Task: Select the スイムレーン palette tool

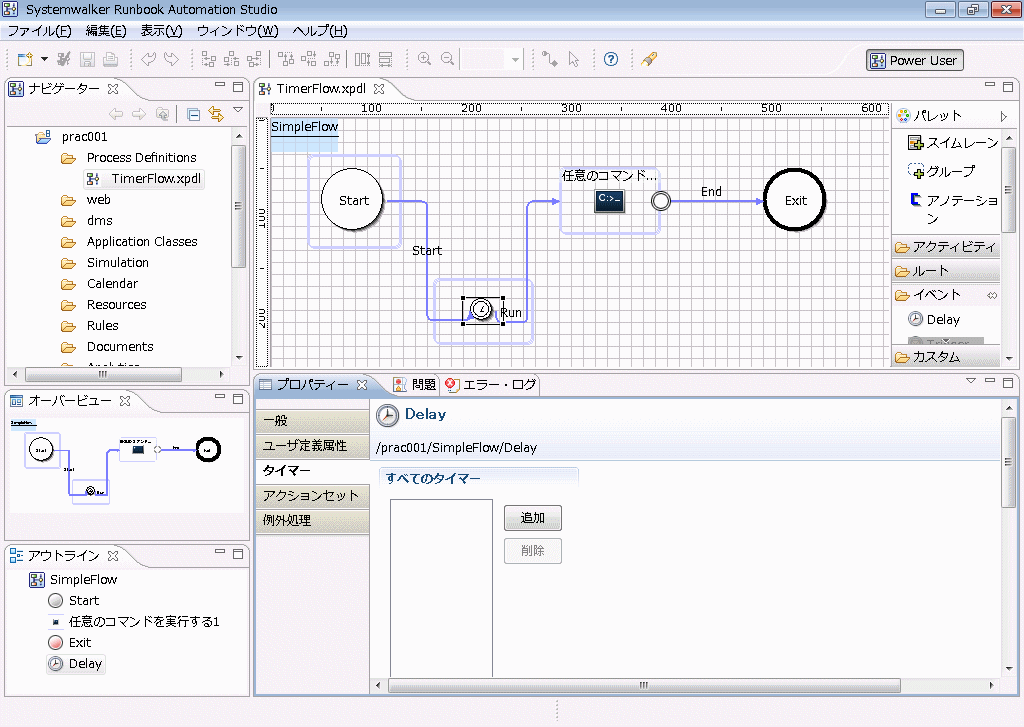Action: pyautogui.click(x=953, y=142)
